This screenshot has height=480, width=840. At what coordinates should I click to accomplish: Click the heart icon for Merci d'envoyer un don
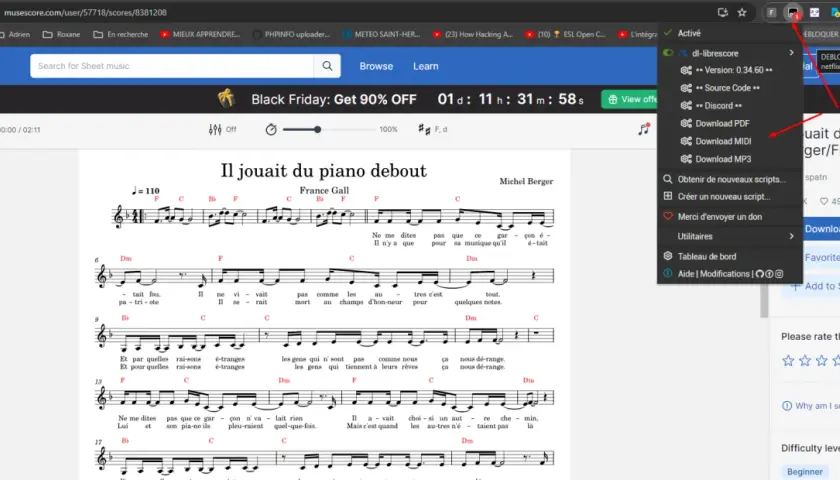tap(668, 216)
